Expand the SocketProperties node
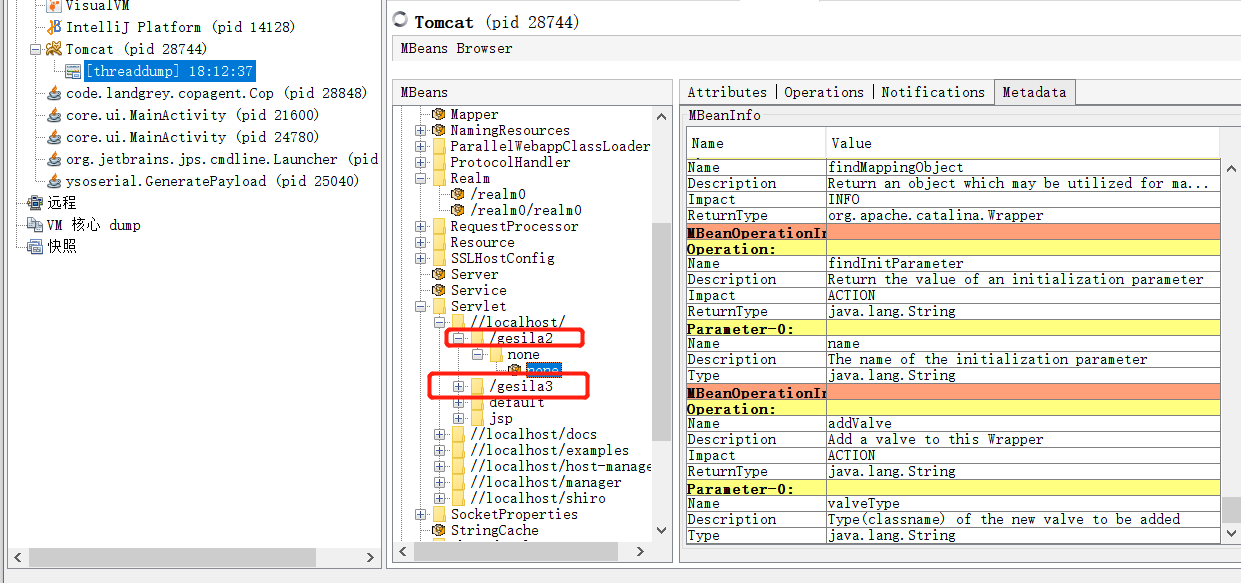Image resolution: width=1241 pixels, height=583 pixels. tap(421, 514)
